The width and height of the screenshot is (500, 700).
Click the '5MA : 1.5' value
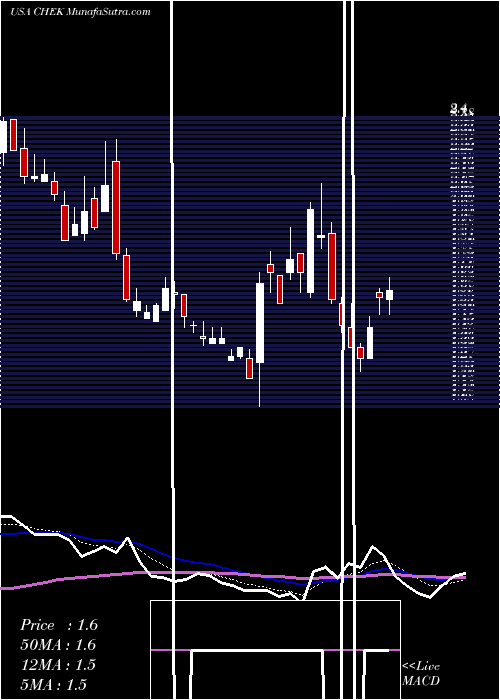click(54, 684)
